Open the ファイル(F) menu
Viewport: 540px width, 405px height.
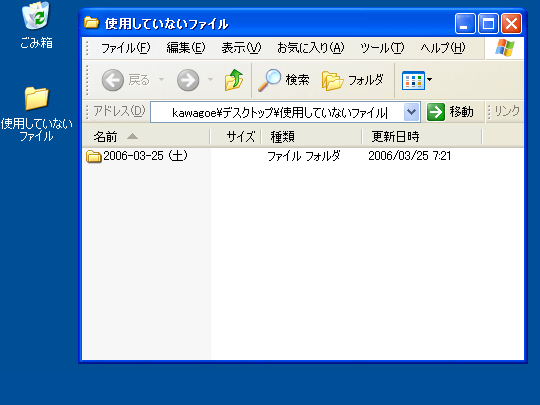[125, 48]
